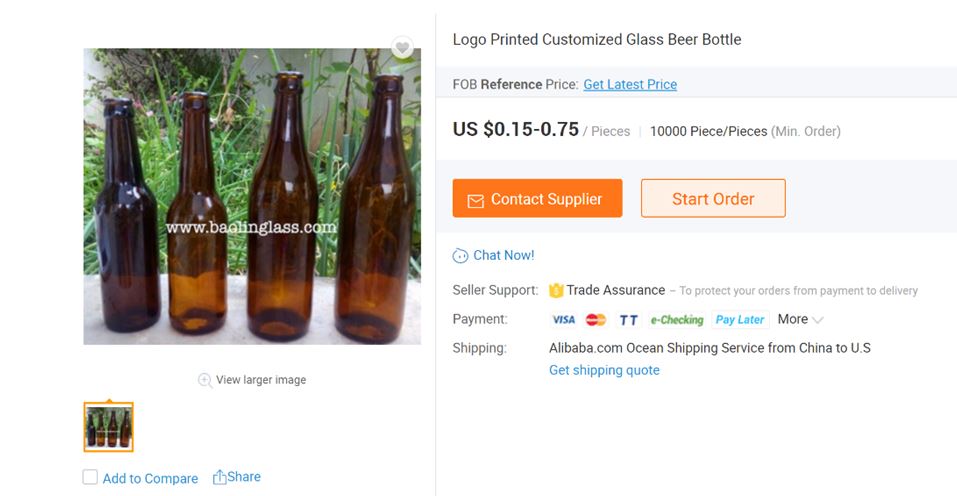Click the Chat Now bubble icon
This screenshot has height=496, width=957.
[x=461, y=256]
